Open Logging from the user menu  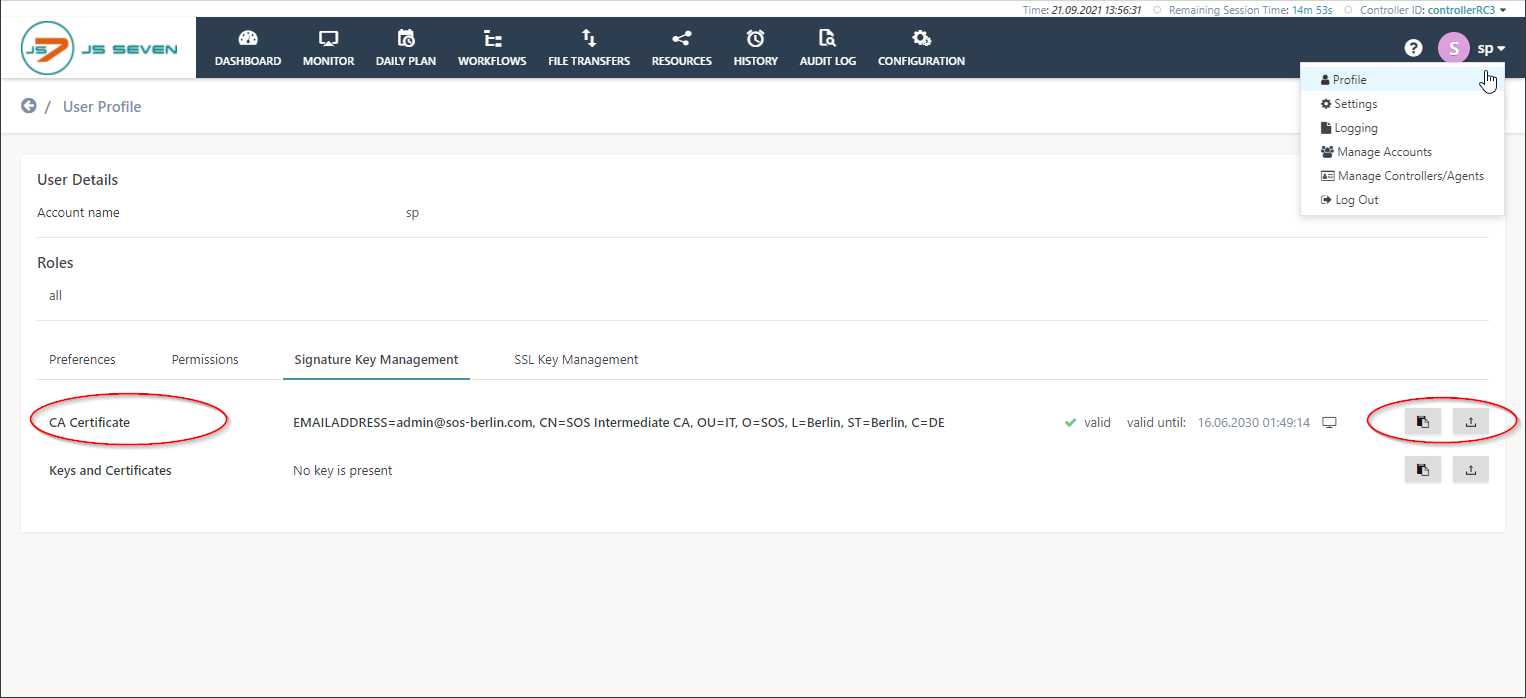1402,127
